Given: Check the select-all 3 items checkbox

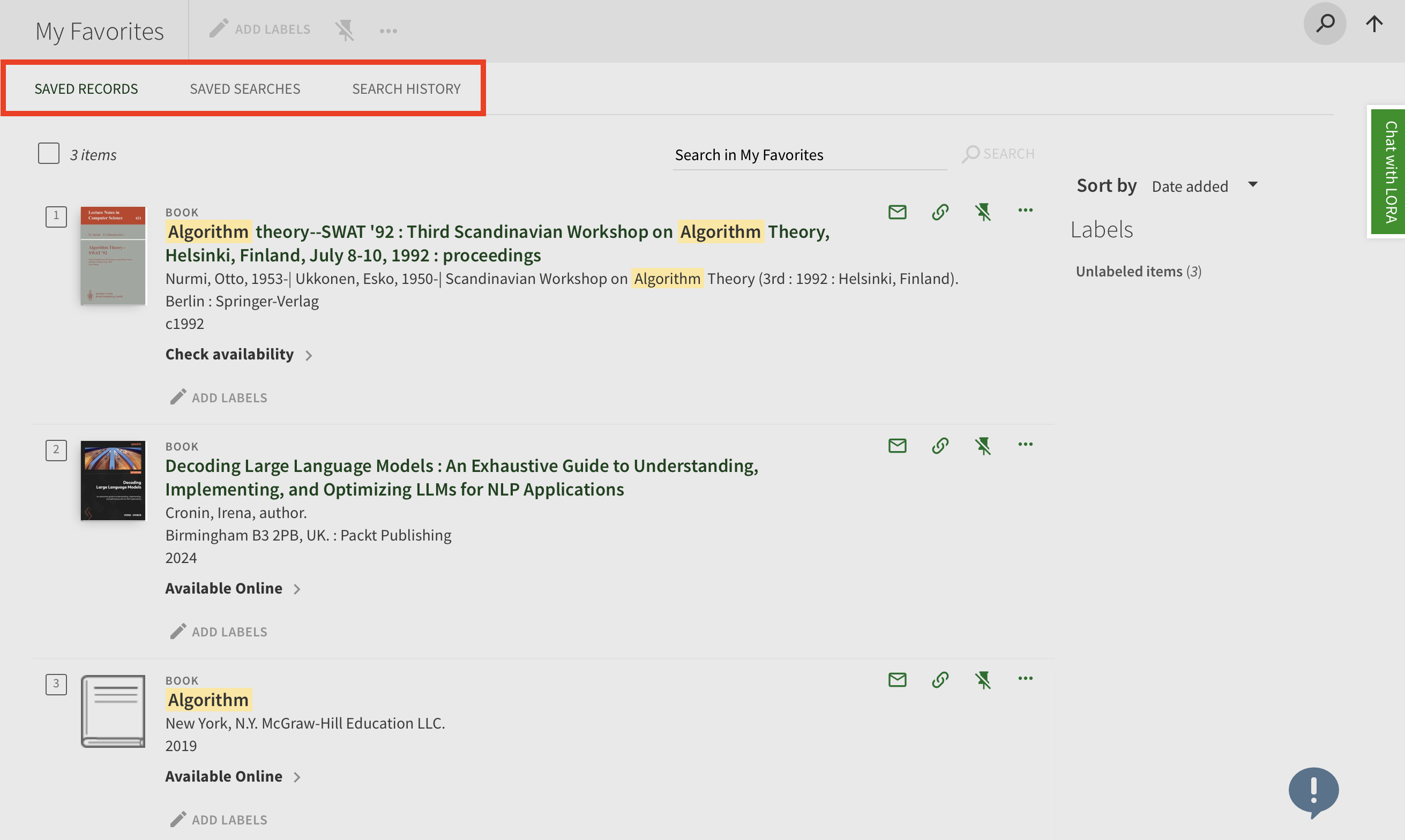Looking at the screenshot, I should 49,153.
